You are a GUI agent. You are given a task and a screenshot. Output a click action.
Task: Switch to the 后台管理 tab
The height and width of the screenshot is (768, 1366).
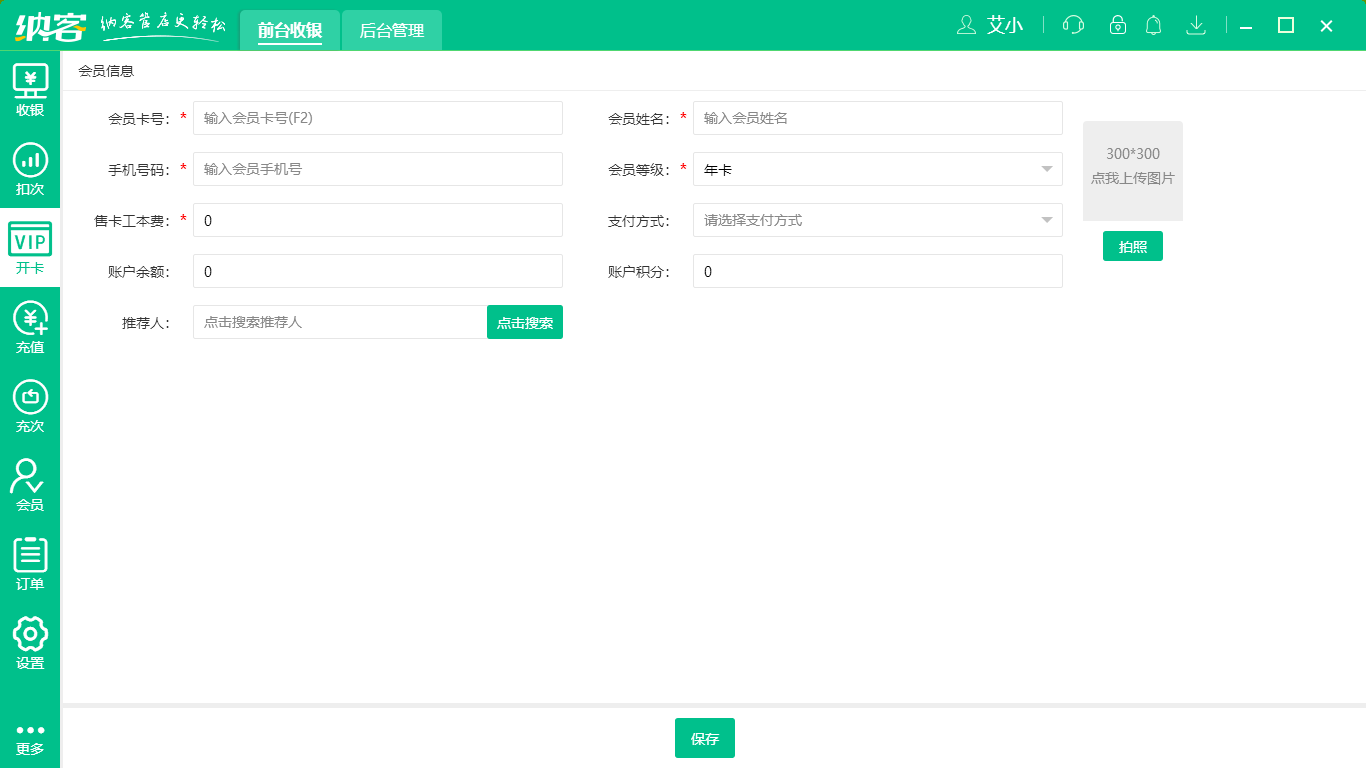click(x=391, y=30)
